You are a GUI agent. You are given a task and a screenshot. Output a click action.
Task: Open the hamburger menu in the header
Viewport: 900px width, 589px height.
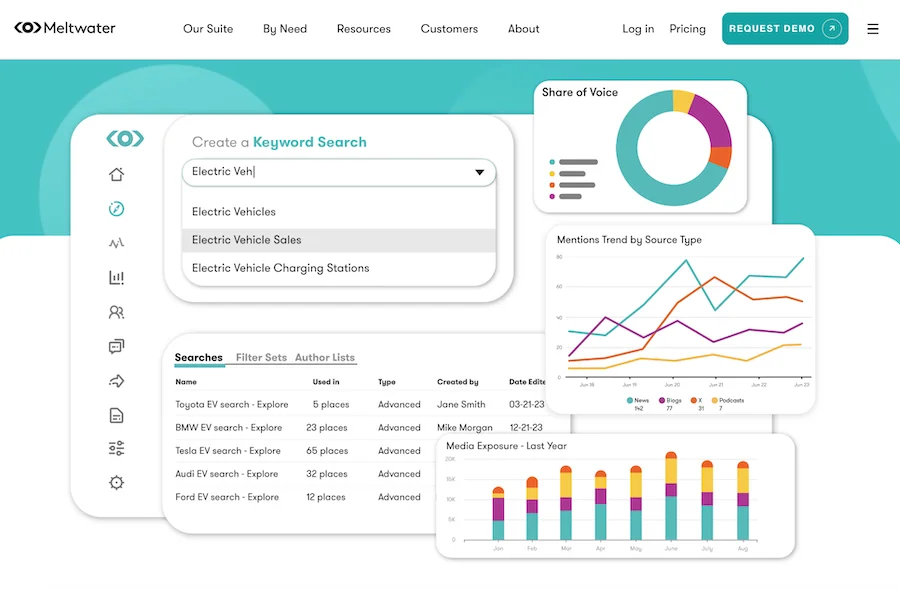click(x=873, y=29)
